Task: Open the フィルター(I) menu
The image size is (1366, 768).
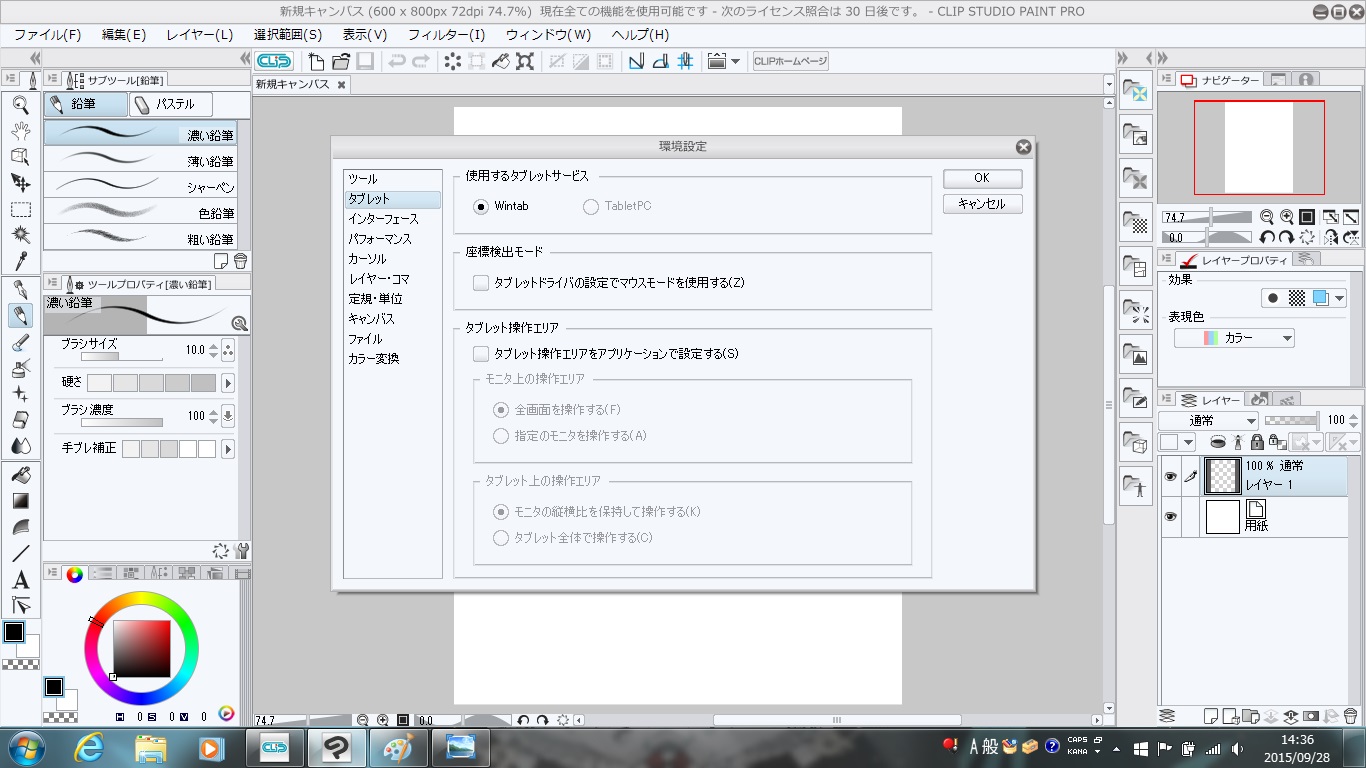Action: (446, 35)
